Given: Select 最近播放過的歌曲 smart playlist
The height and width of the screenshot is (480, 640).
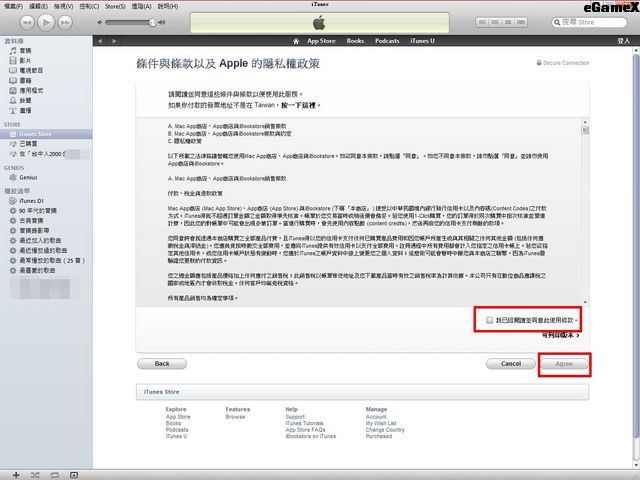Looking at the screenshot, I should 43,251.
